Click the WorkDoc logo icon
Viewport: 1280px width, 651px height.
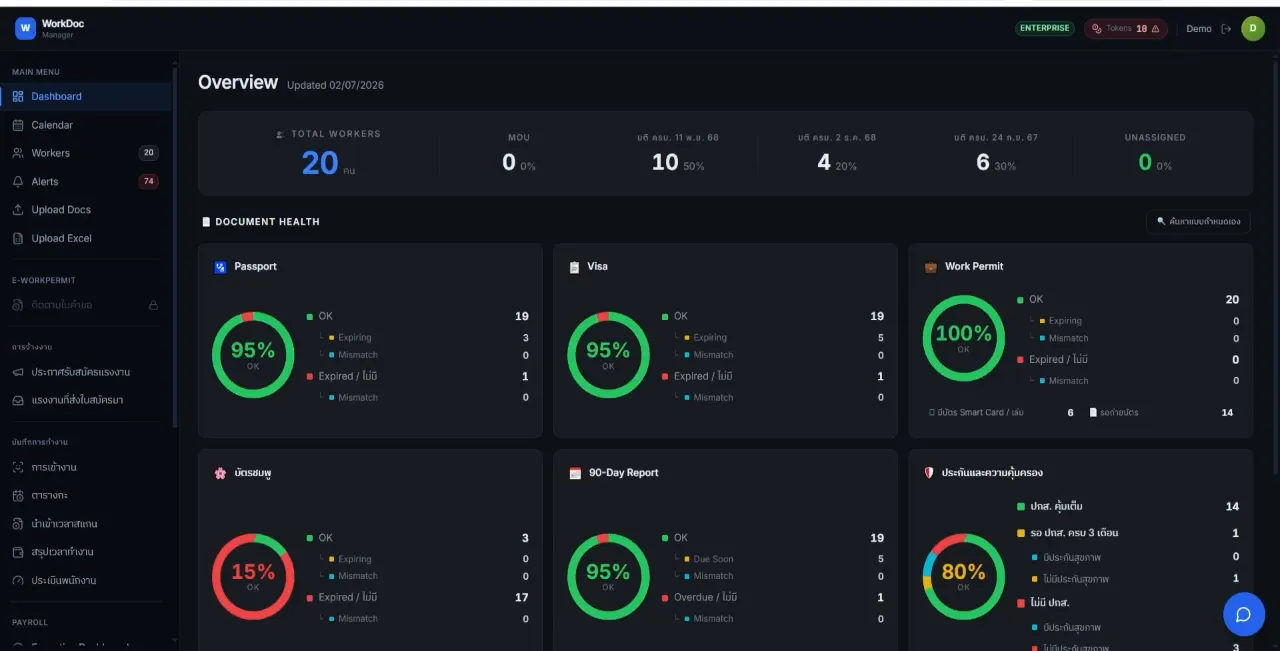25,28
